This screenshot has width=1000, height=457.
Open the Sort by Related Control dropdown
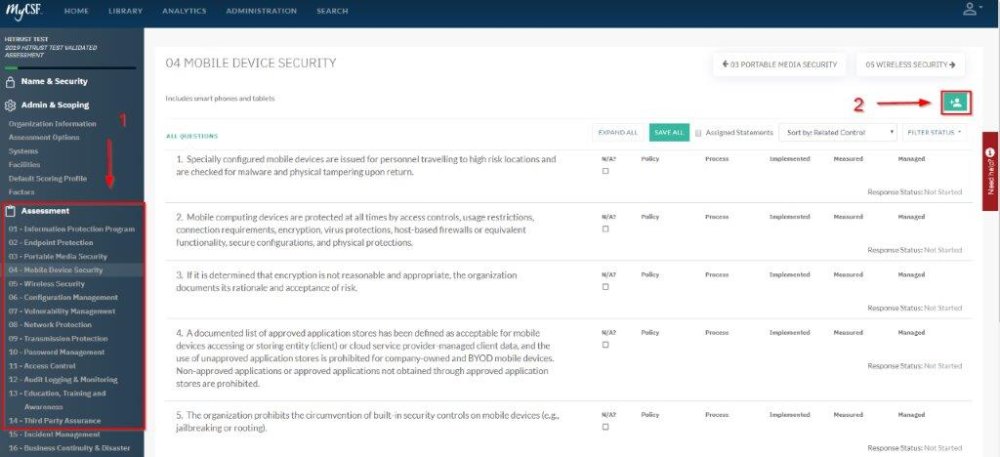838,132
